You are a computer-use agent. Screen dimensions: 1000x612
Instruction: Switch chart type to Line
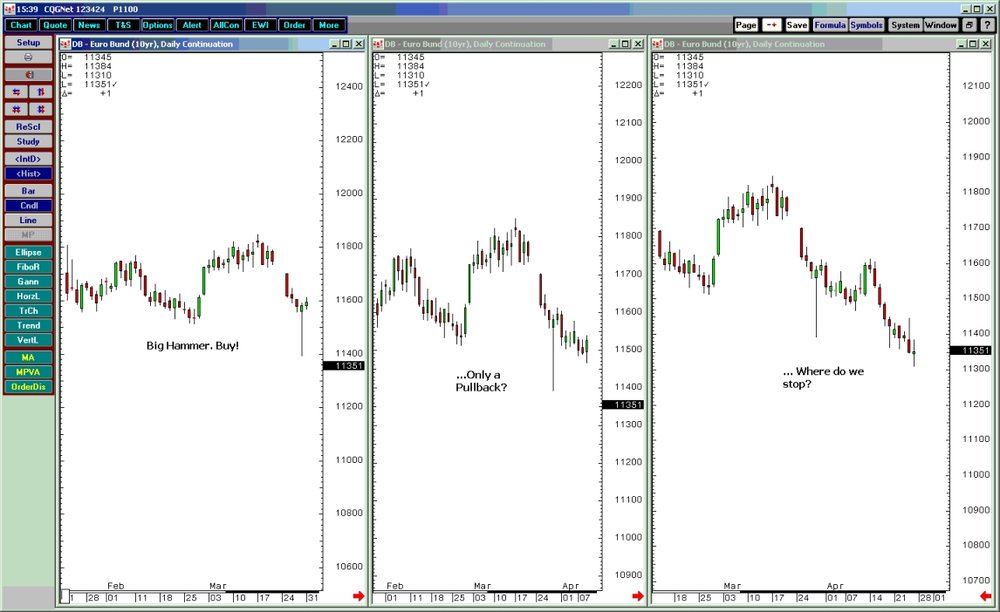point(28,220)
